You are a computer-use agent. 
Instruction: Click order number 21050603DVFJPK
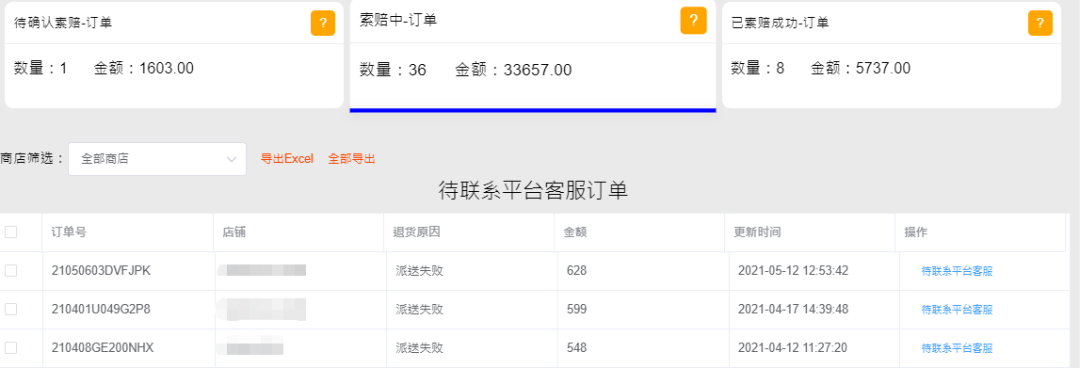(101, 271)
